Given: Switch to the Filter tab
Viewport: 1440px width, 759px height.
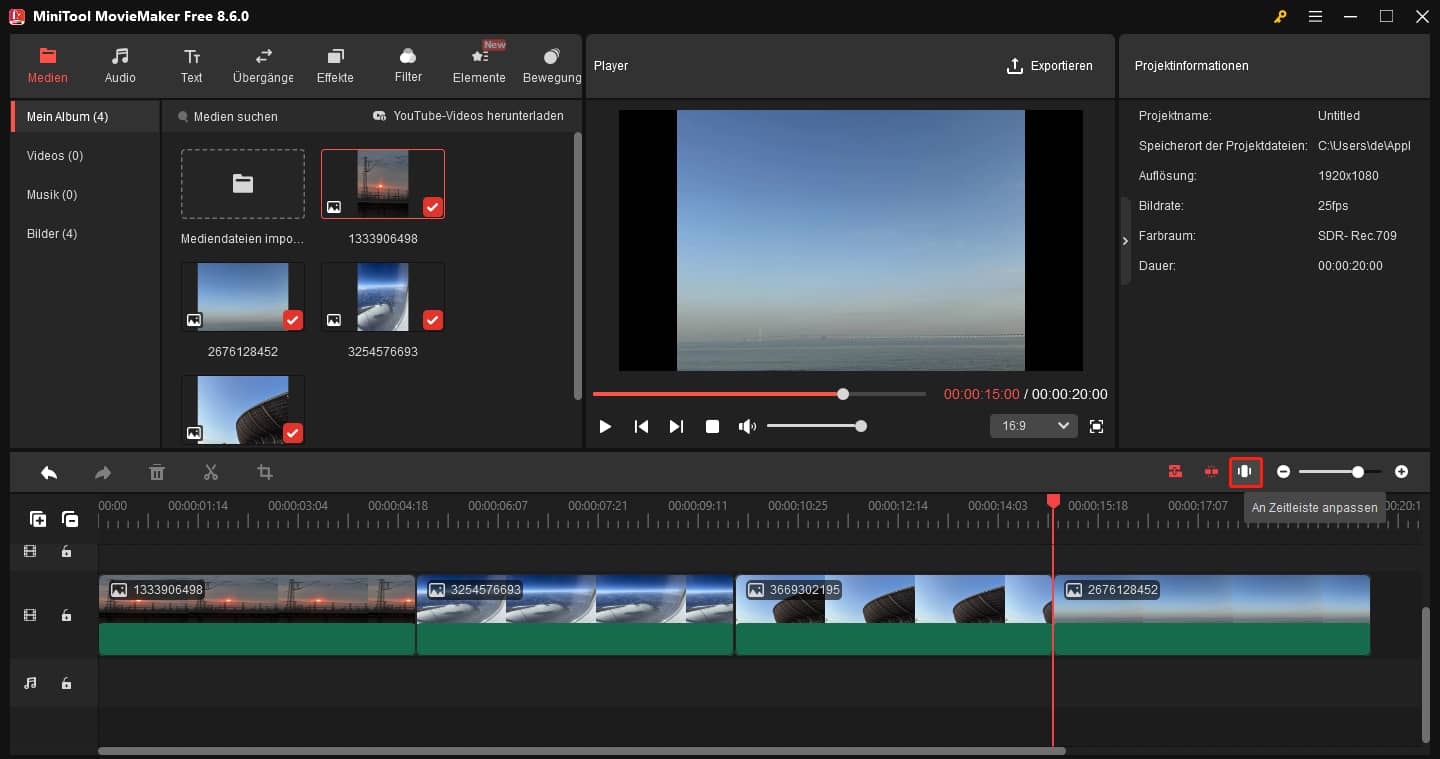Looking at the screenshot, I should click(x=408, y=65).
